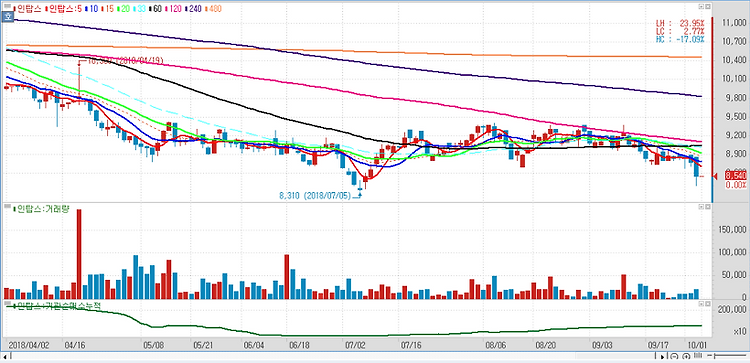Click the LH : 23.95% text
This screenshot has width=750, height=363.
681,22
